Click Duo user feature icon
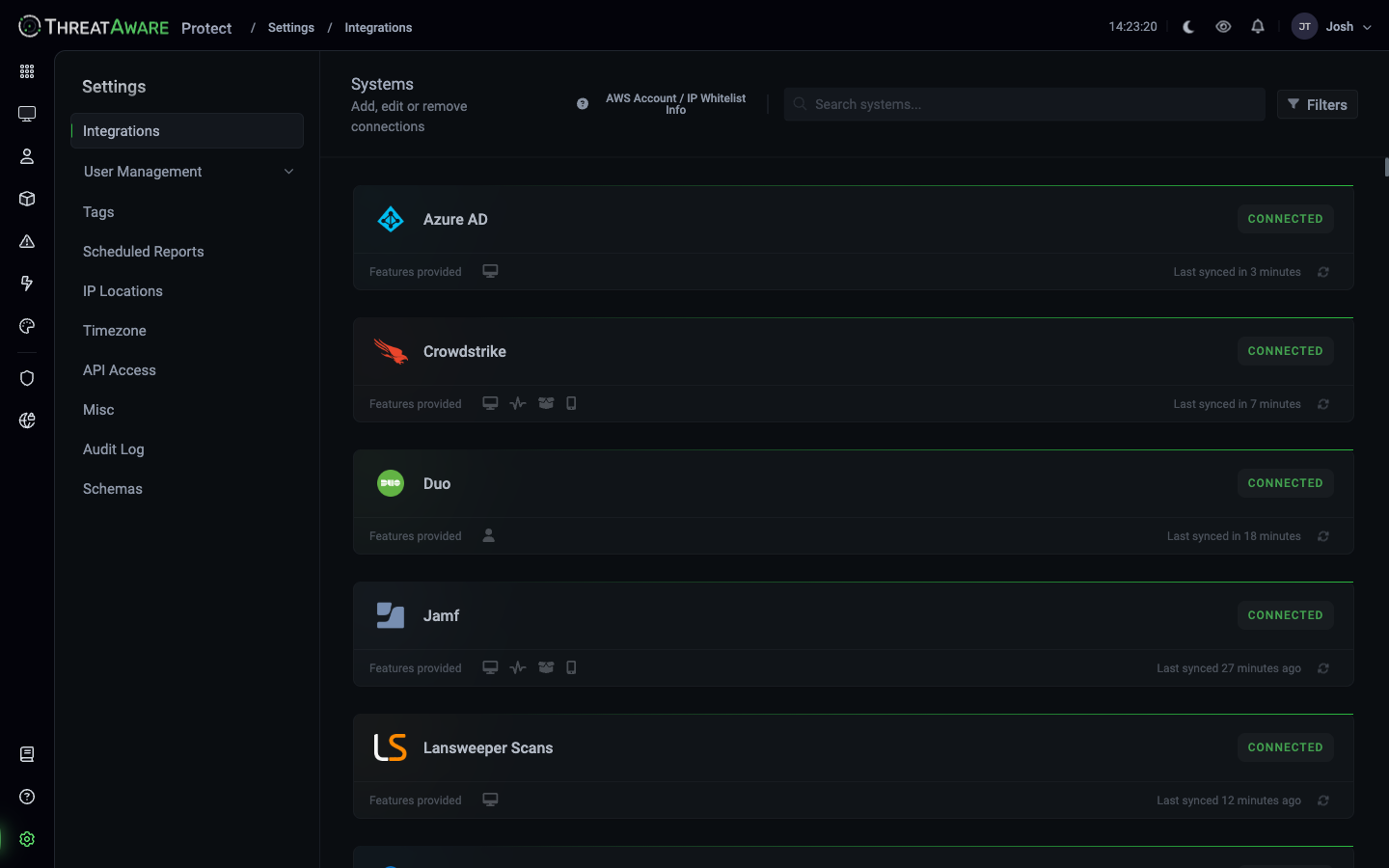This screenshot has width=1389, height=868. [489, 535]
